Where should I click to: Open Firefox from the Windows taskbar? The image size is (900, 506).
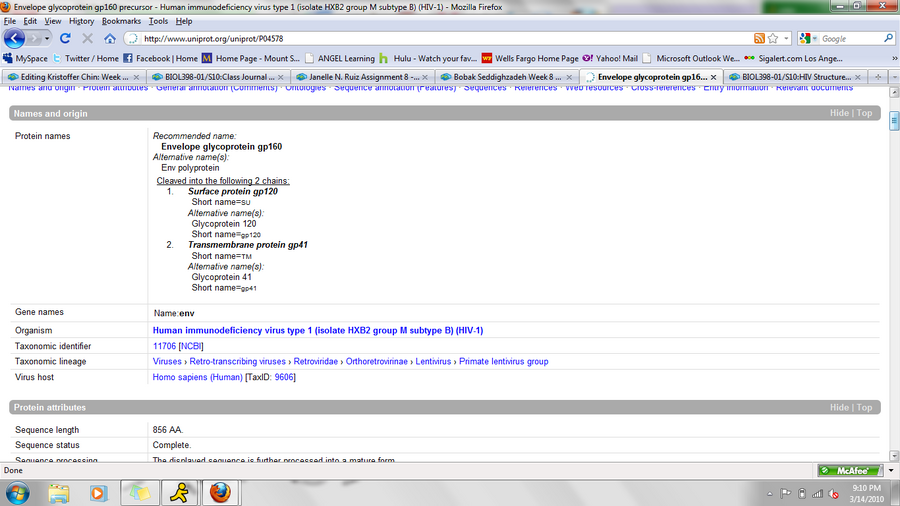220,492
